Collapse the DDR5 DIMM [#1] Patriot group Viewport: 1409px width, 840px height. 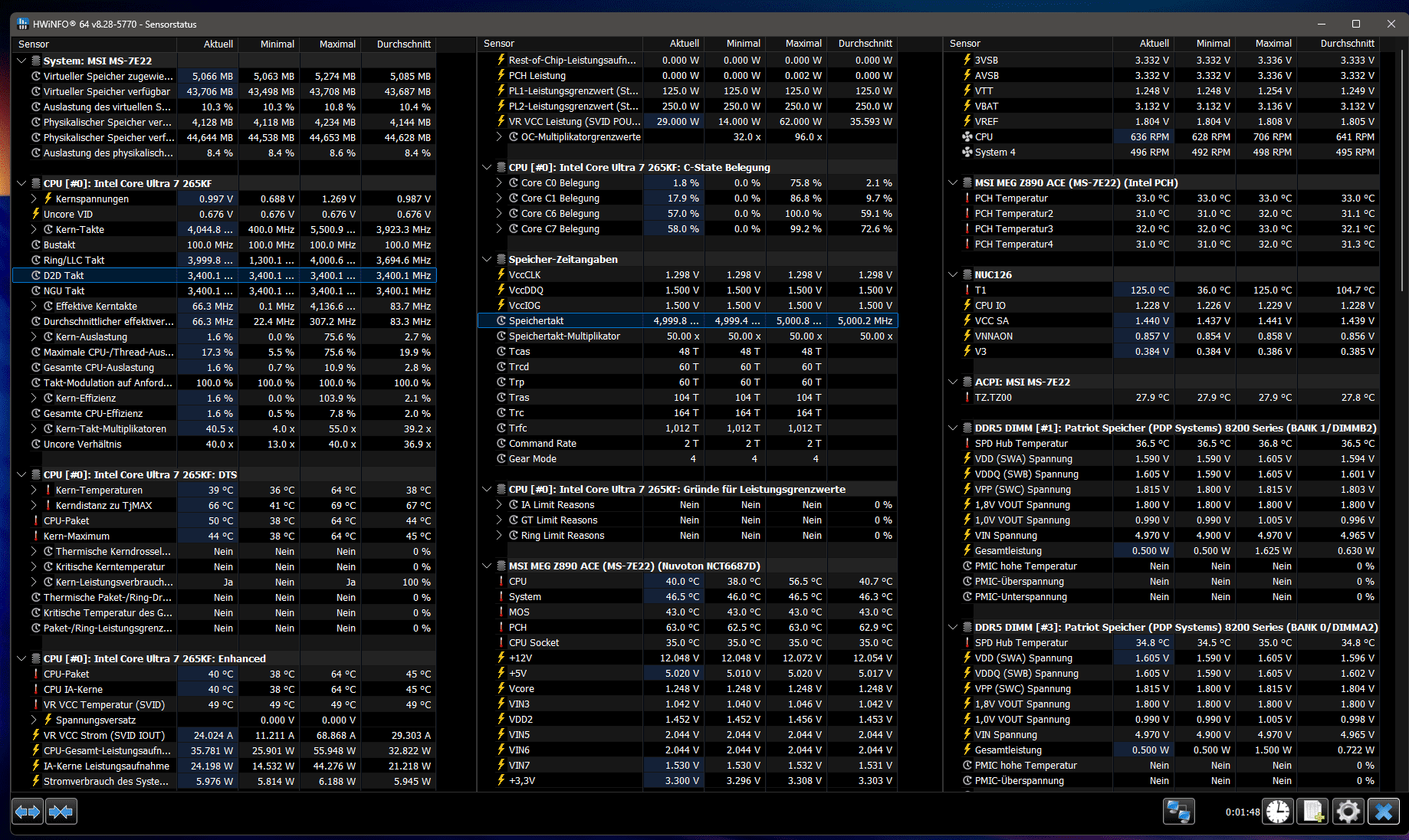point(953,428)
